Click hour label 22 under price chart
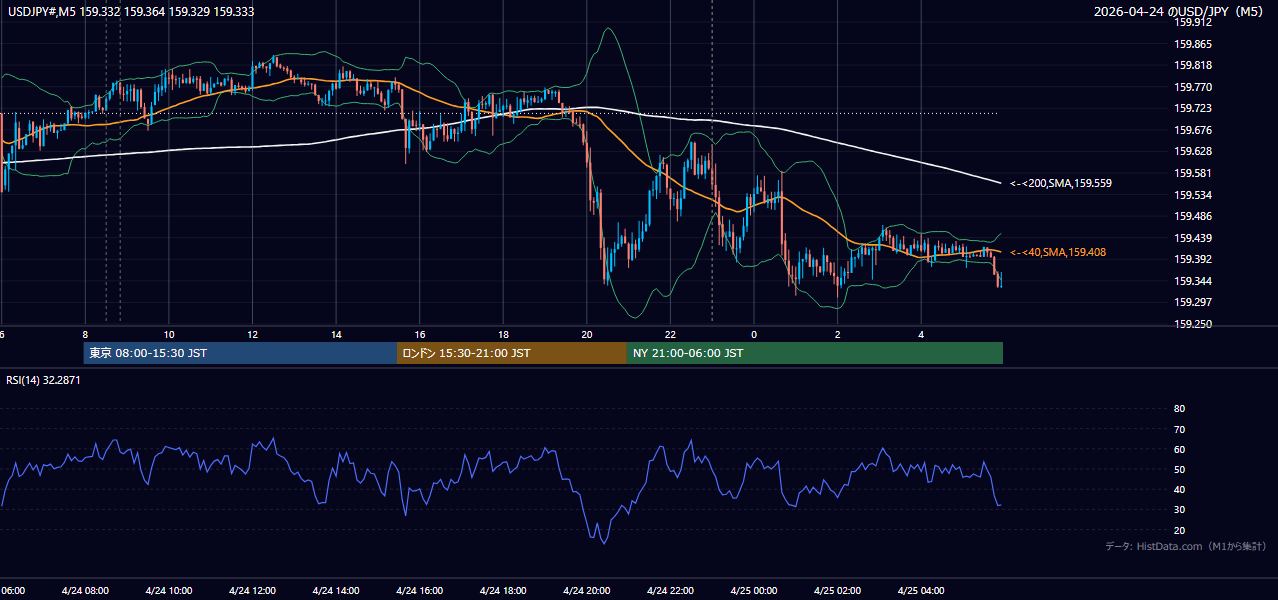1278x600 pixels. pyautogui.click(x=670, y=334)
